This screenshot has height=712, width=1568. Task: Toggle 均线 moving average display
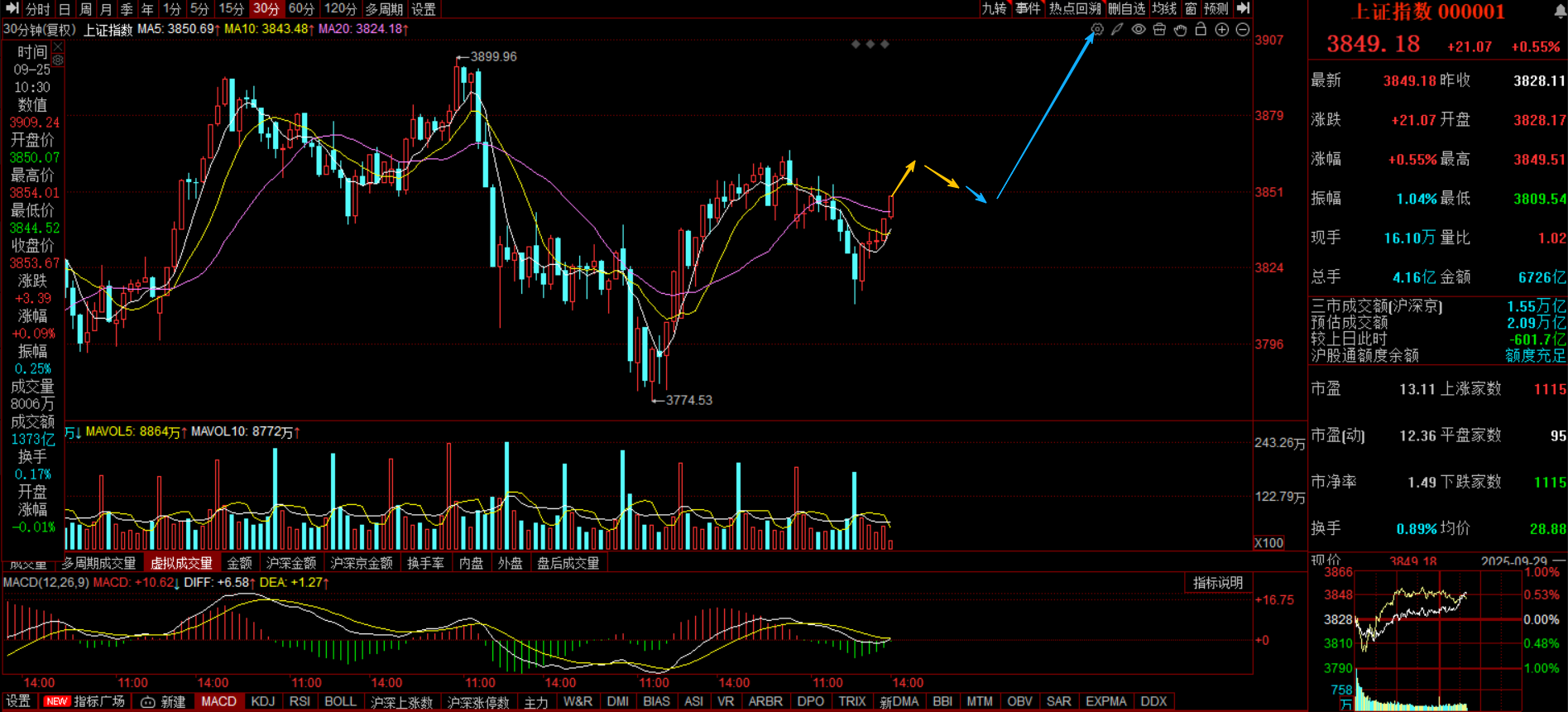(x=1163, y=8)
